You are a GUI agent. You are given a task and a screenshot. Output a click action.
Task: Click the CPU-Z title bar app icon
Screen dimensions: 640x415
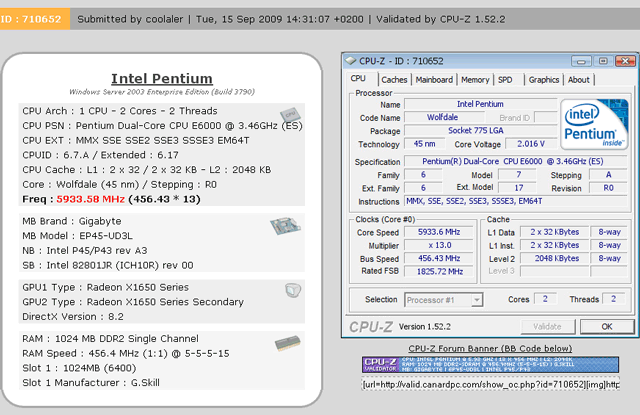[x=350, y=61]
